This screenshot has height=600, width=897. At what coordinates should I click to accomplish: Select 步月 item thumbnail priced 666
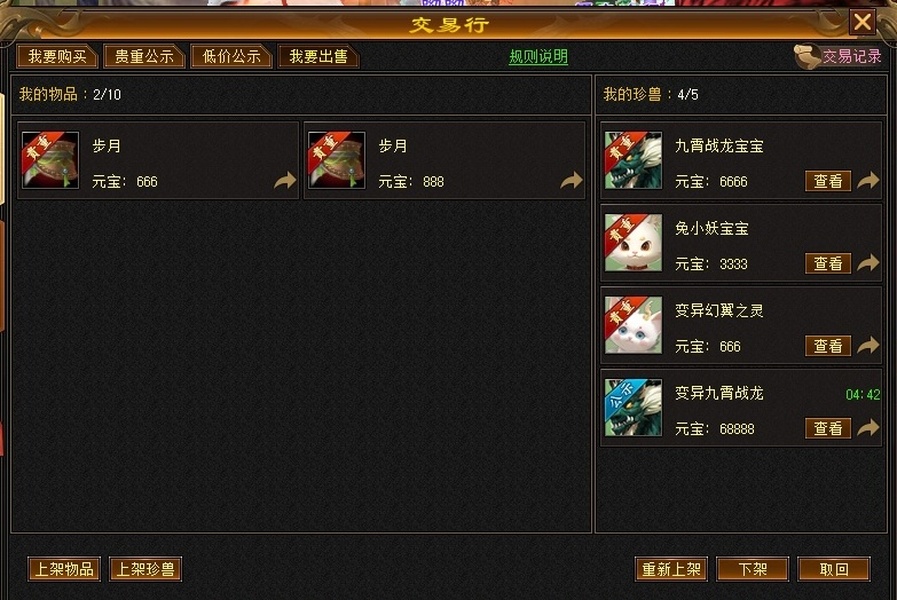click(50, 160)
